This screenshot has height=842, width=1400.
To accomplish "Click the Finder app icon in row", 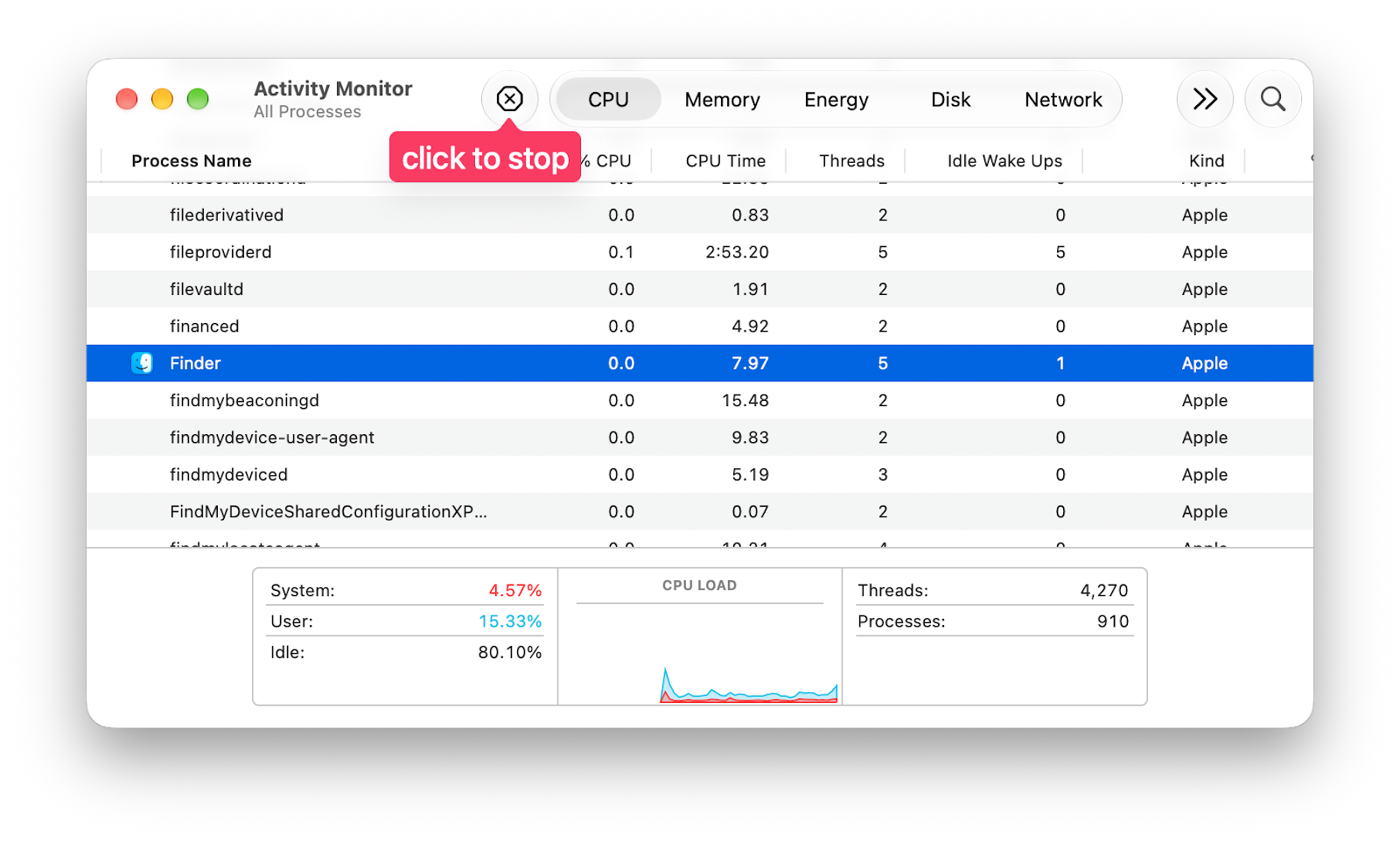I will tap(142, 363).
